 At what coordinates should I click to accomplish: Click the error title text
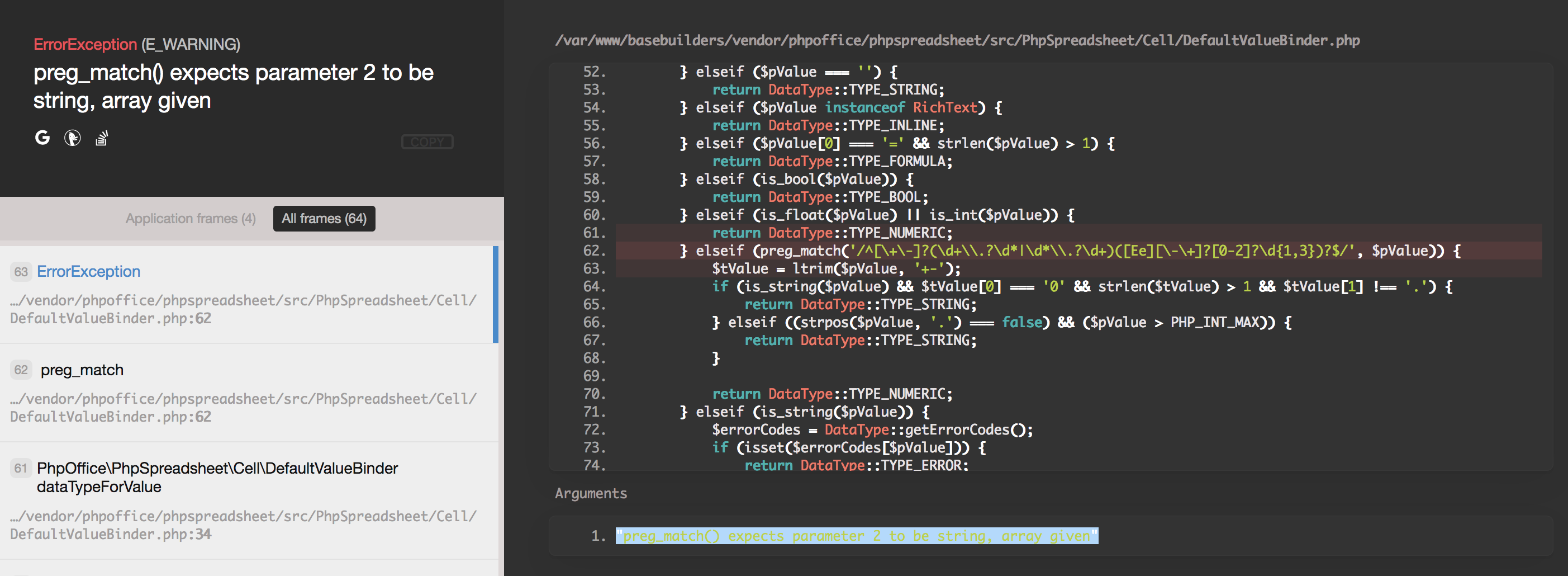(233, 86)
